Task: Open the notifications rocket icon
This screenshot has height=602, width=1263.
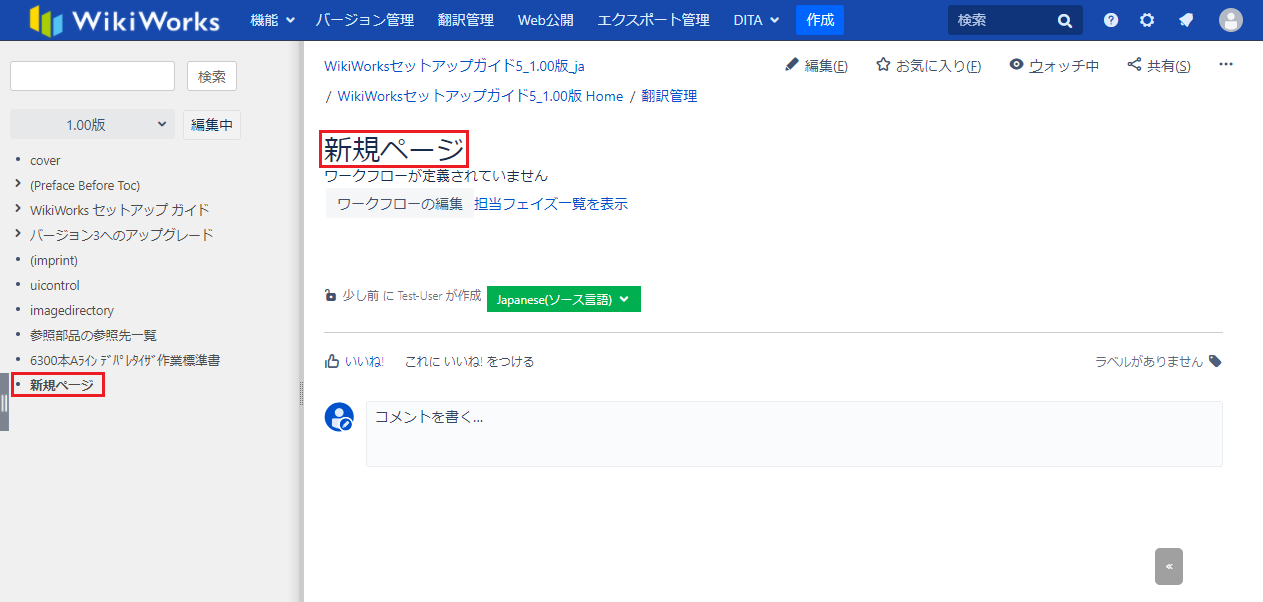Action: point(1186,20)
